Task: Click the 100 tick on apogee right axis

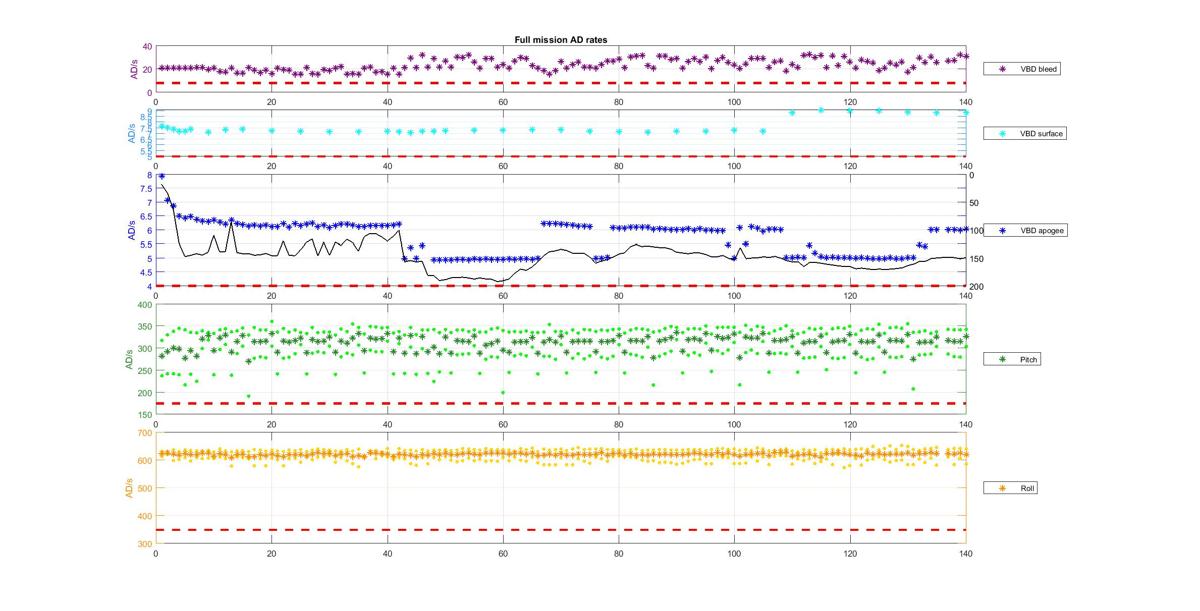Action: coord(977,231)
